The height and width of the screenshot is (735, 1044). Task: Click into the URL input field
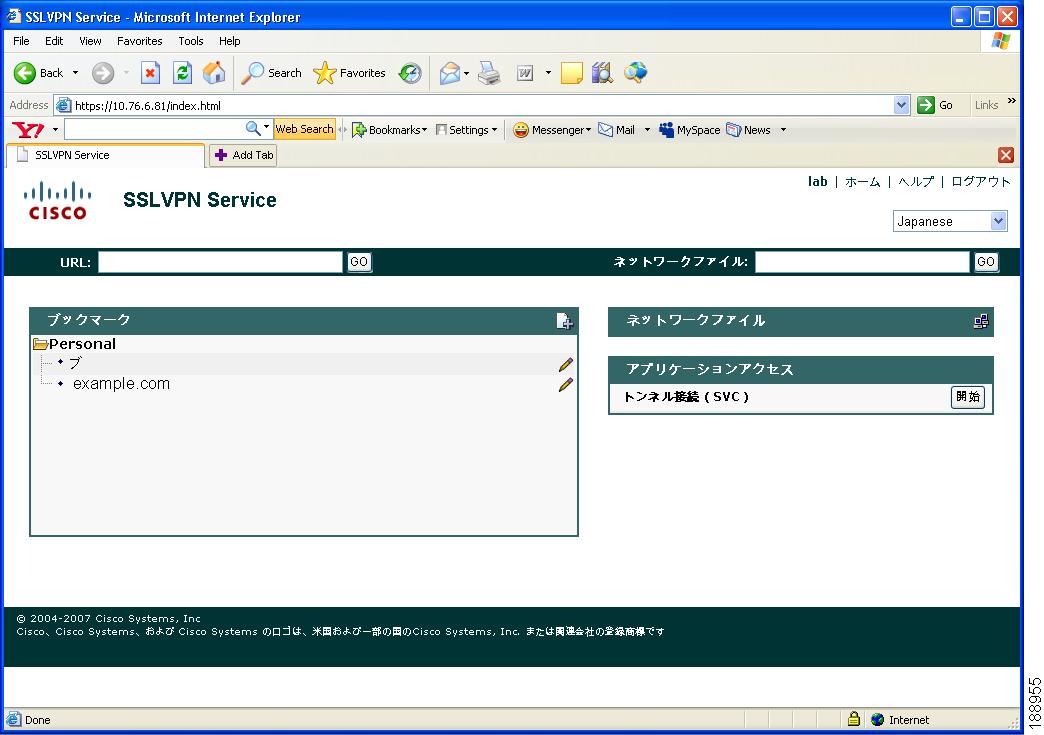click(x=220, y=262)
